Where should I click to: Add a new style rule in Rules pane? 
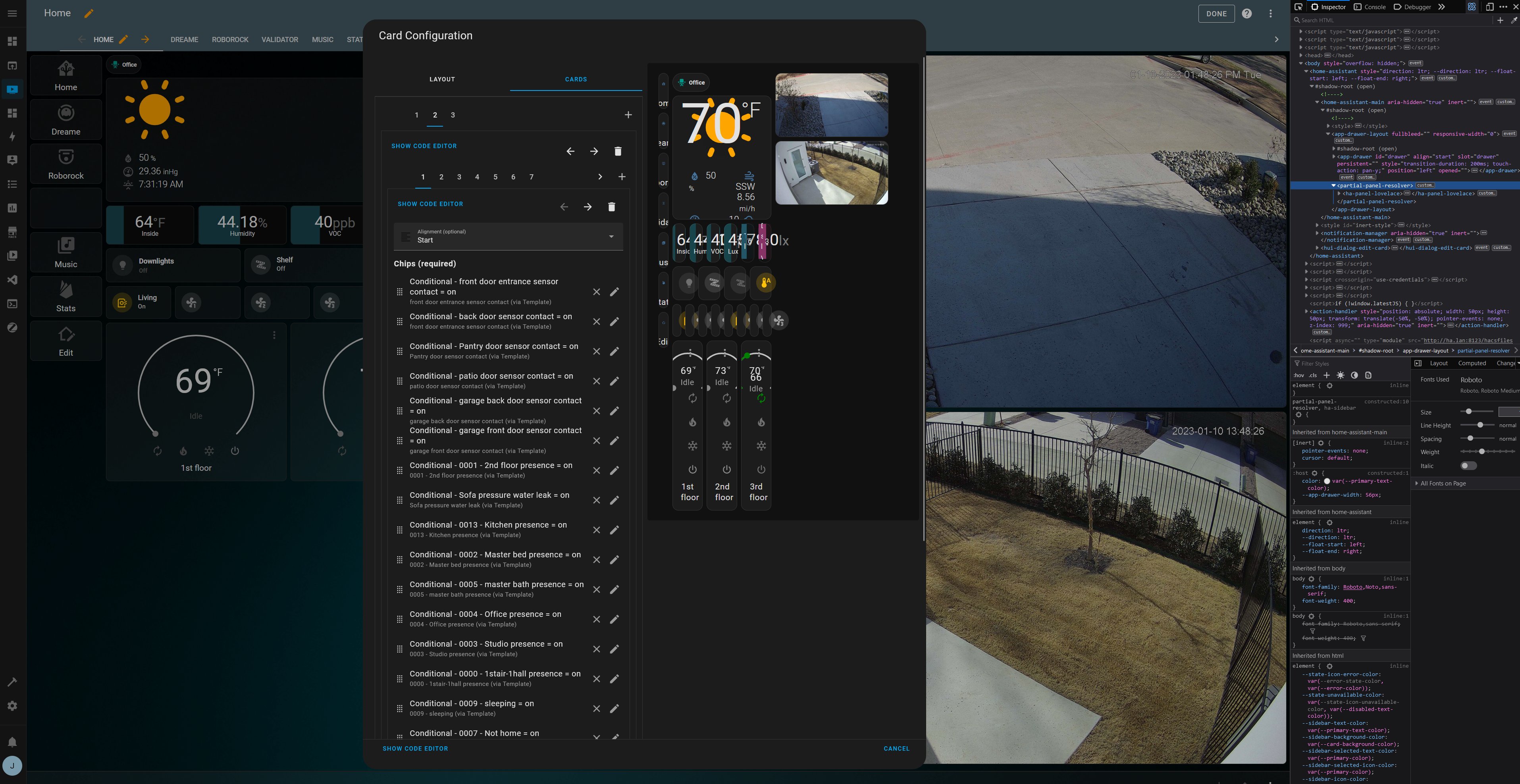coord(1326,375)
